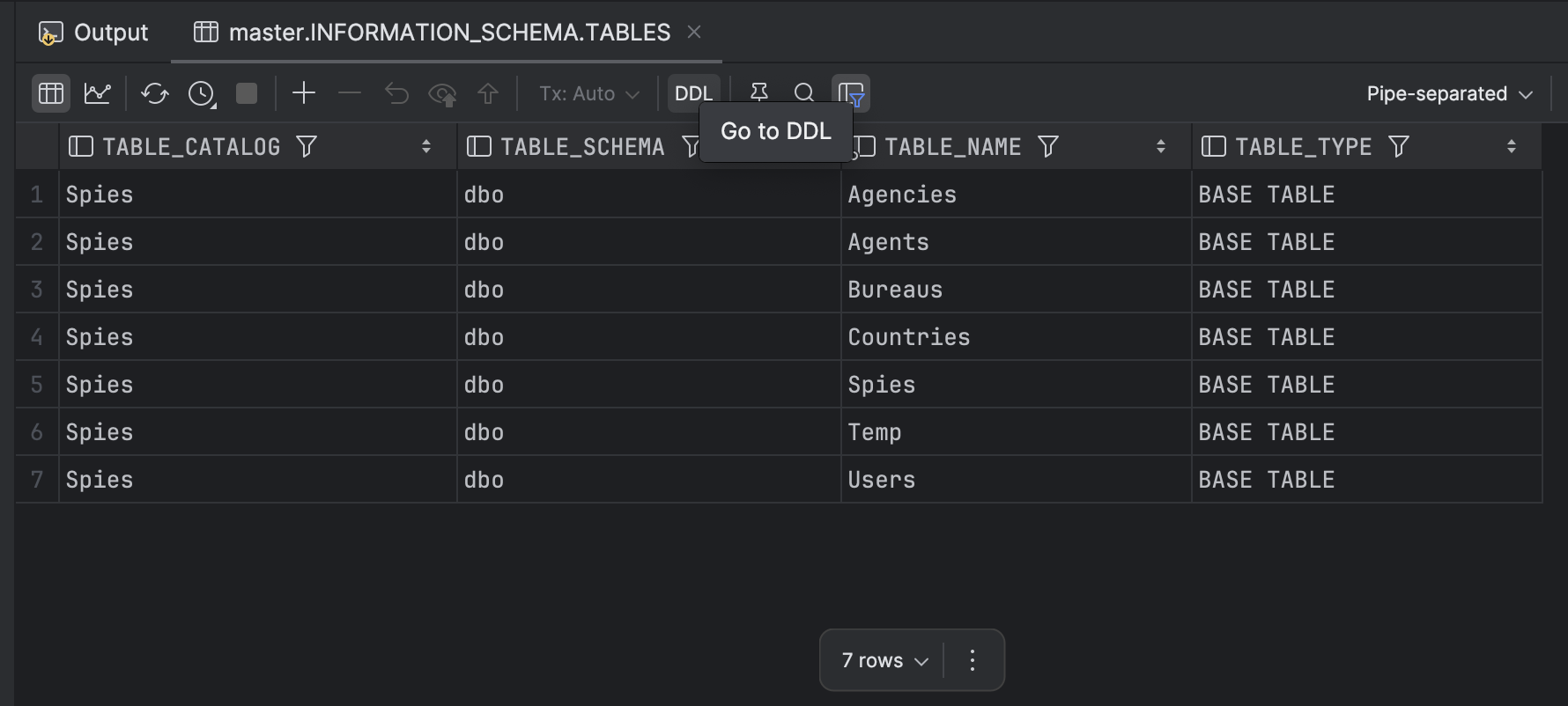Pin this result tab
The image size is (1568, 706).
click(x=758, y=92)
